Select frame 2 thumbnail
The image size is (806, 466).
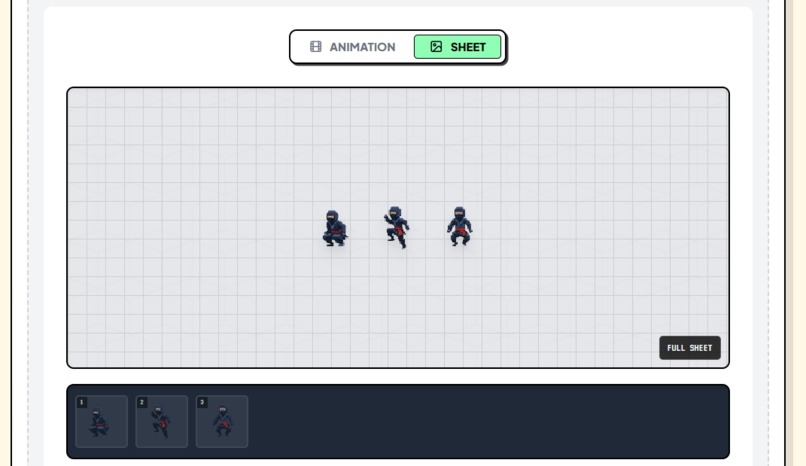pos(161,421)
